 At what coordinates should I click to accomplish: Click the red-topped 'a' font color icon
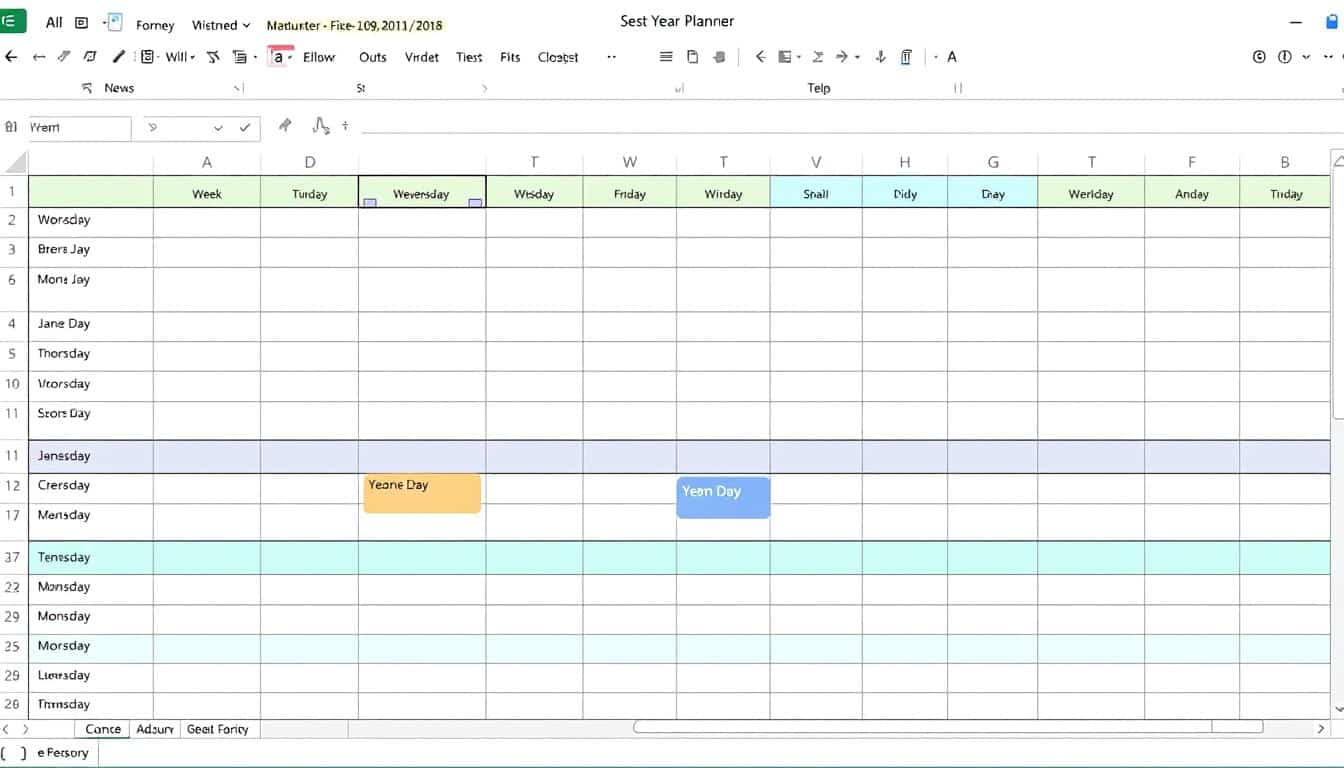[x=279, y=56]
